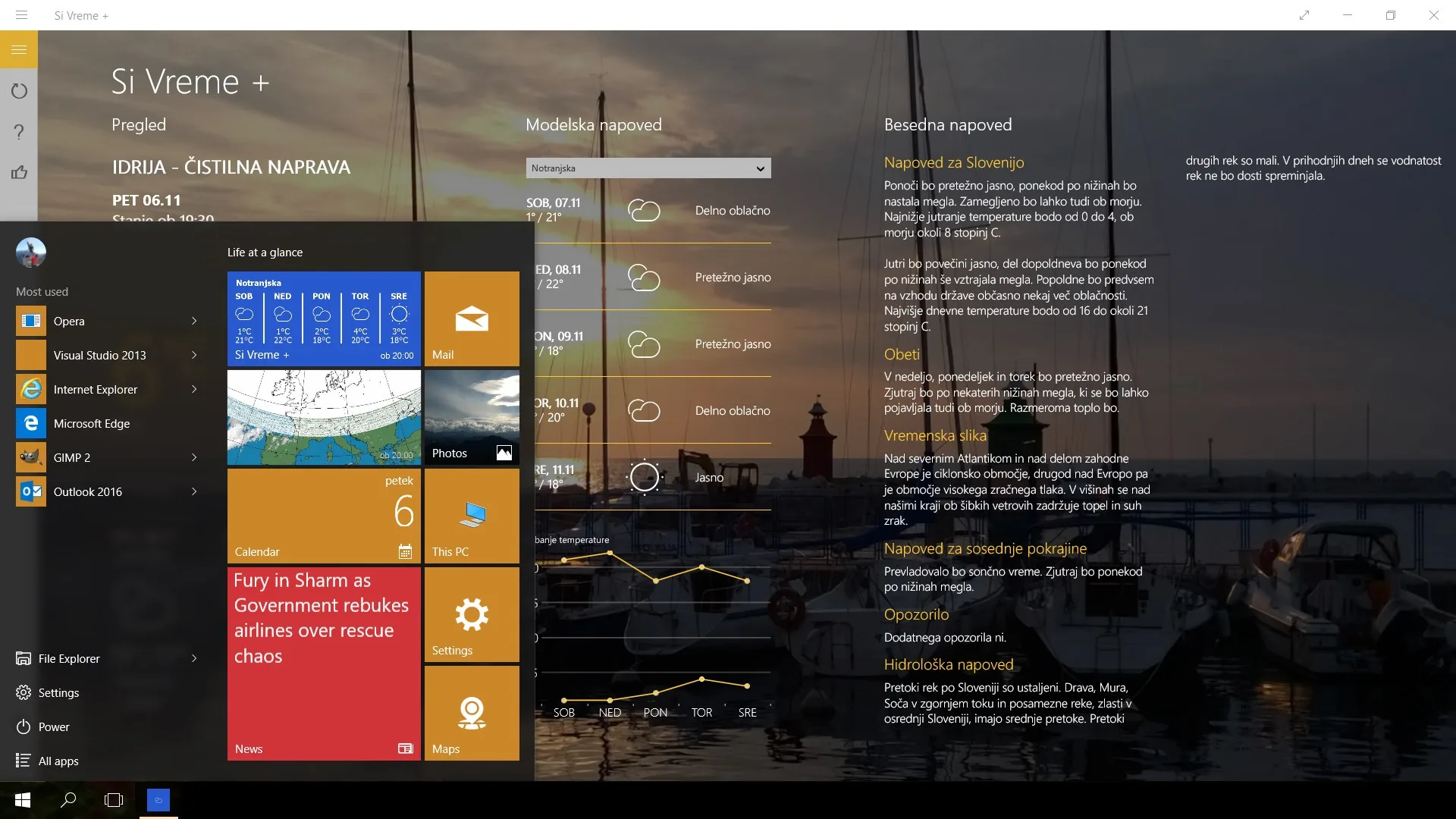Image resolution: width=1456 pixels, height=819 pixels.
Task: Click the Windows Start button on taskbar
Action: point(23,800)
